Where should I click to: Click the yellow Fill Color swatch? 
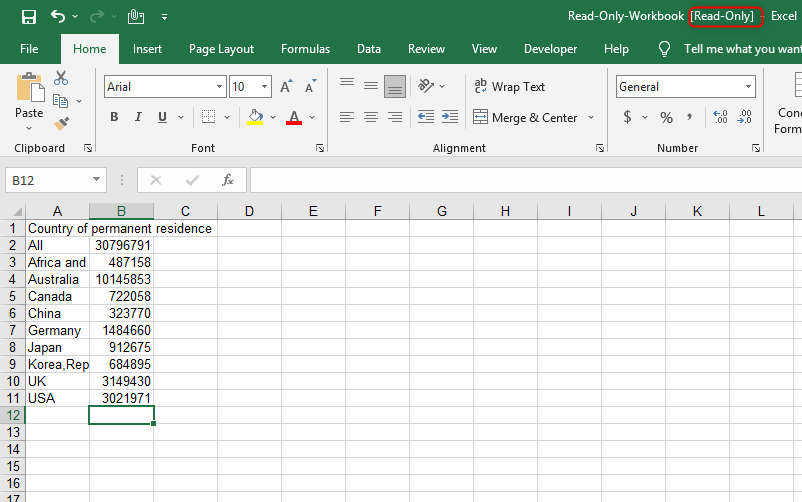click(x=255, y=117)
